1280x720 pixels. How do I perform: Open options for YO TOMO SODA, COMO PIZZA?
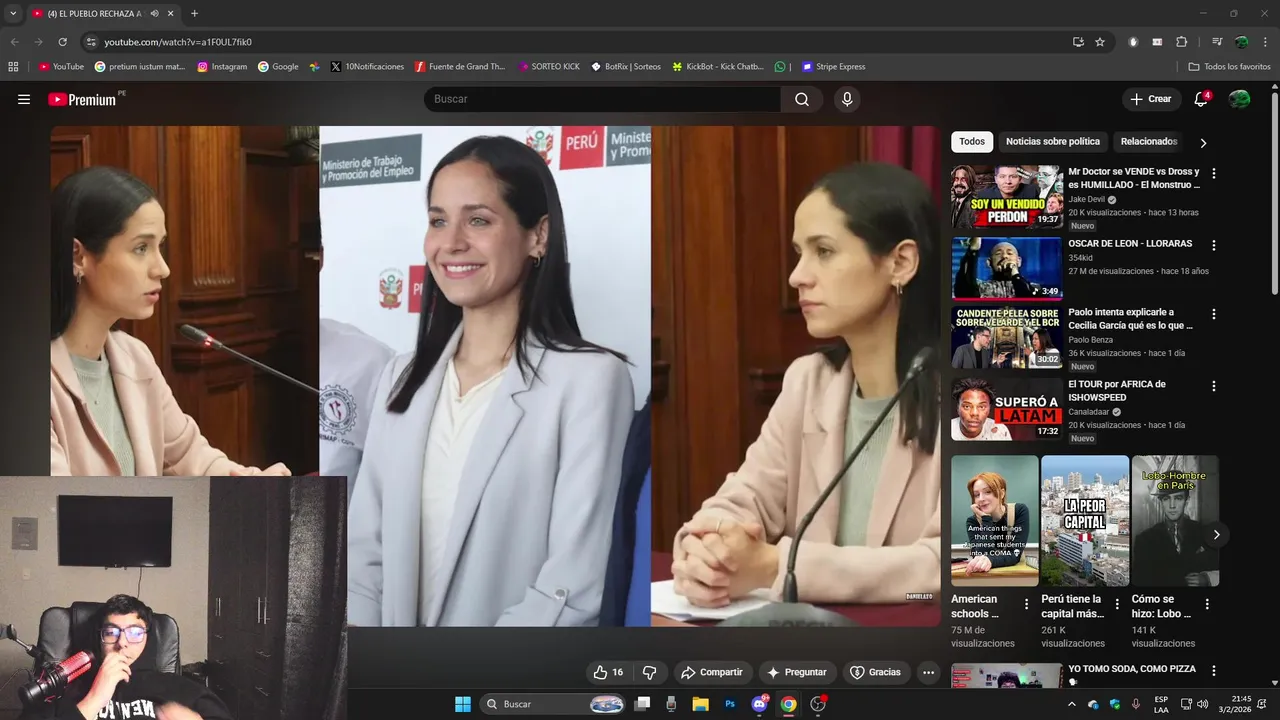coord(1214,671)
